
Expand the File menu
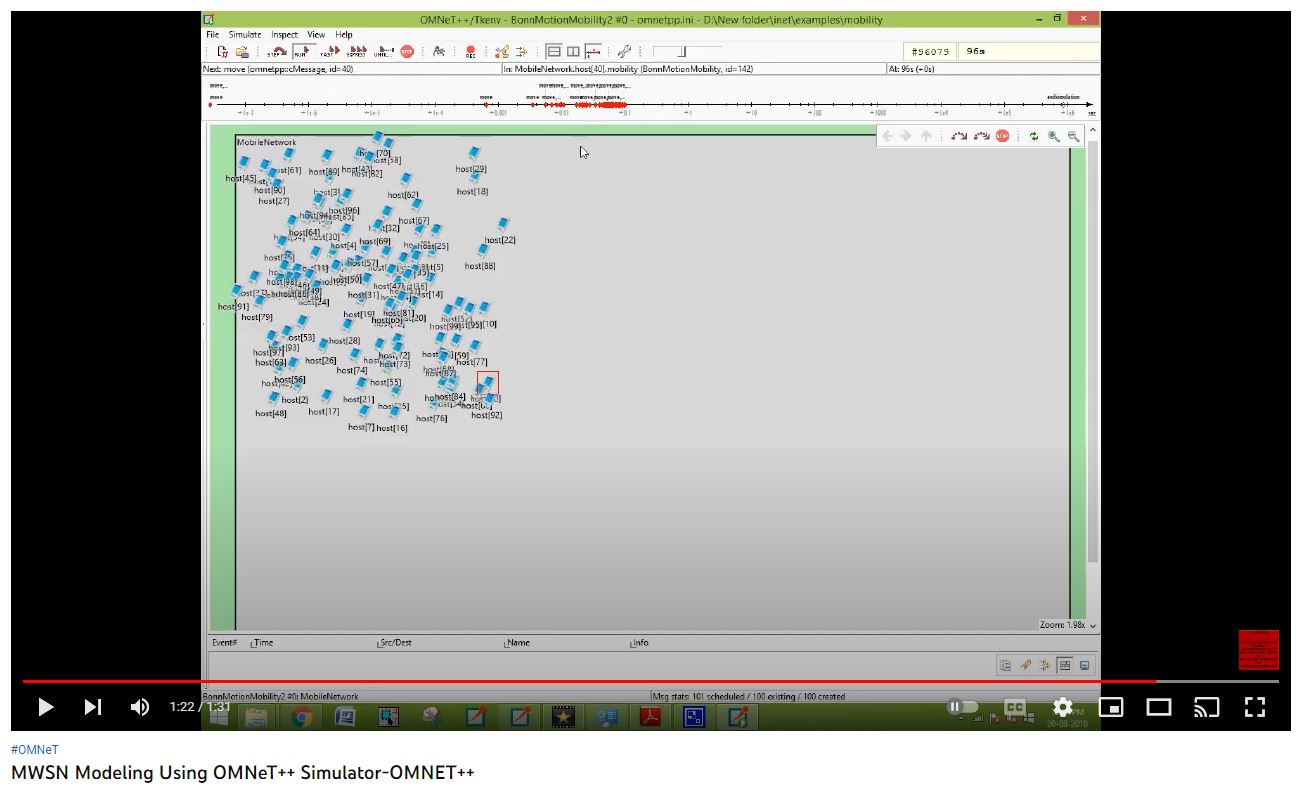[x=213, y=35]
